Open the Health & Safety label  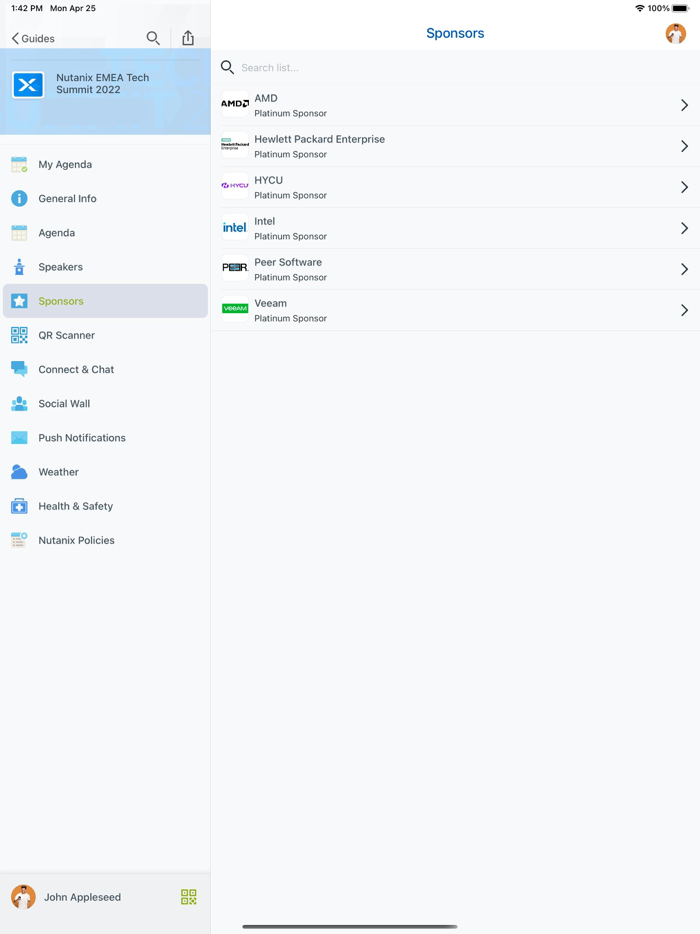tap(76, 506)
